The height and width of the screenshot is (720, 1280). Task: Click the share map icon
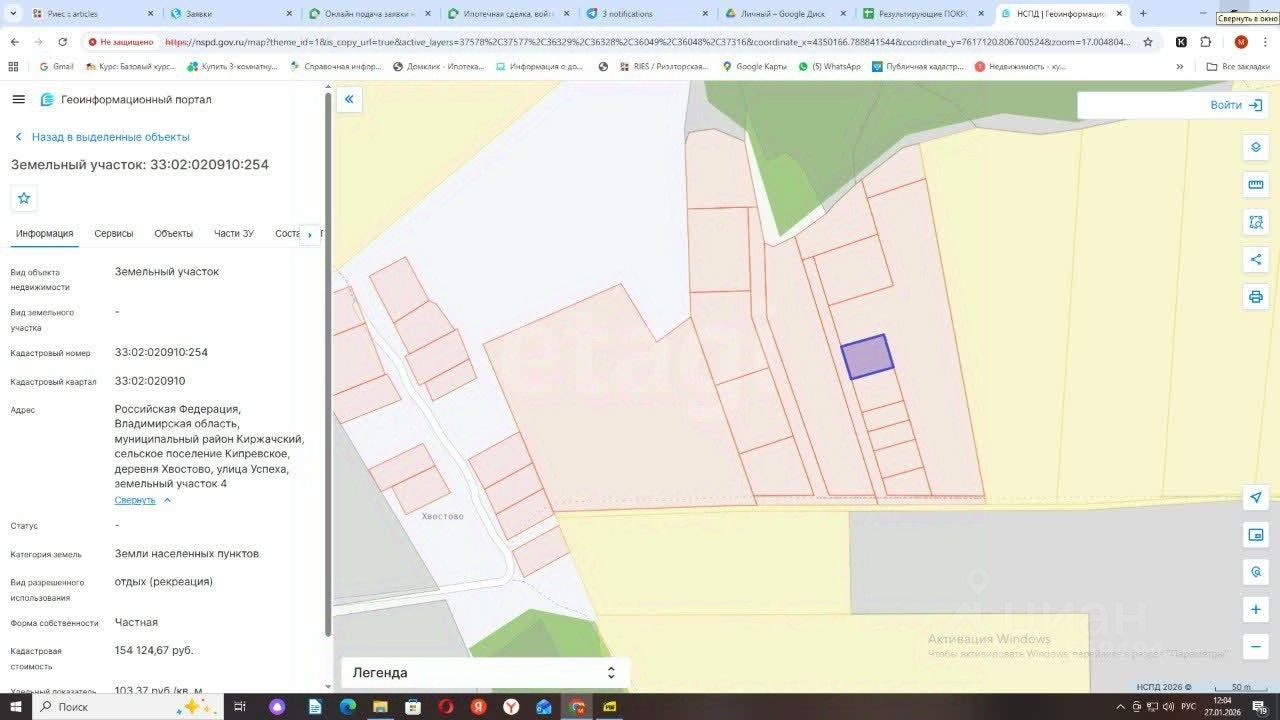pyautogui.click(x=1256, y=260)
